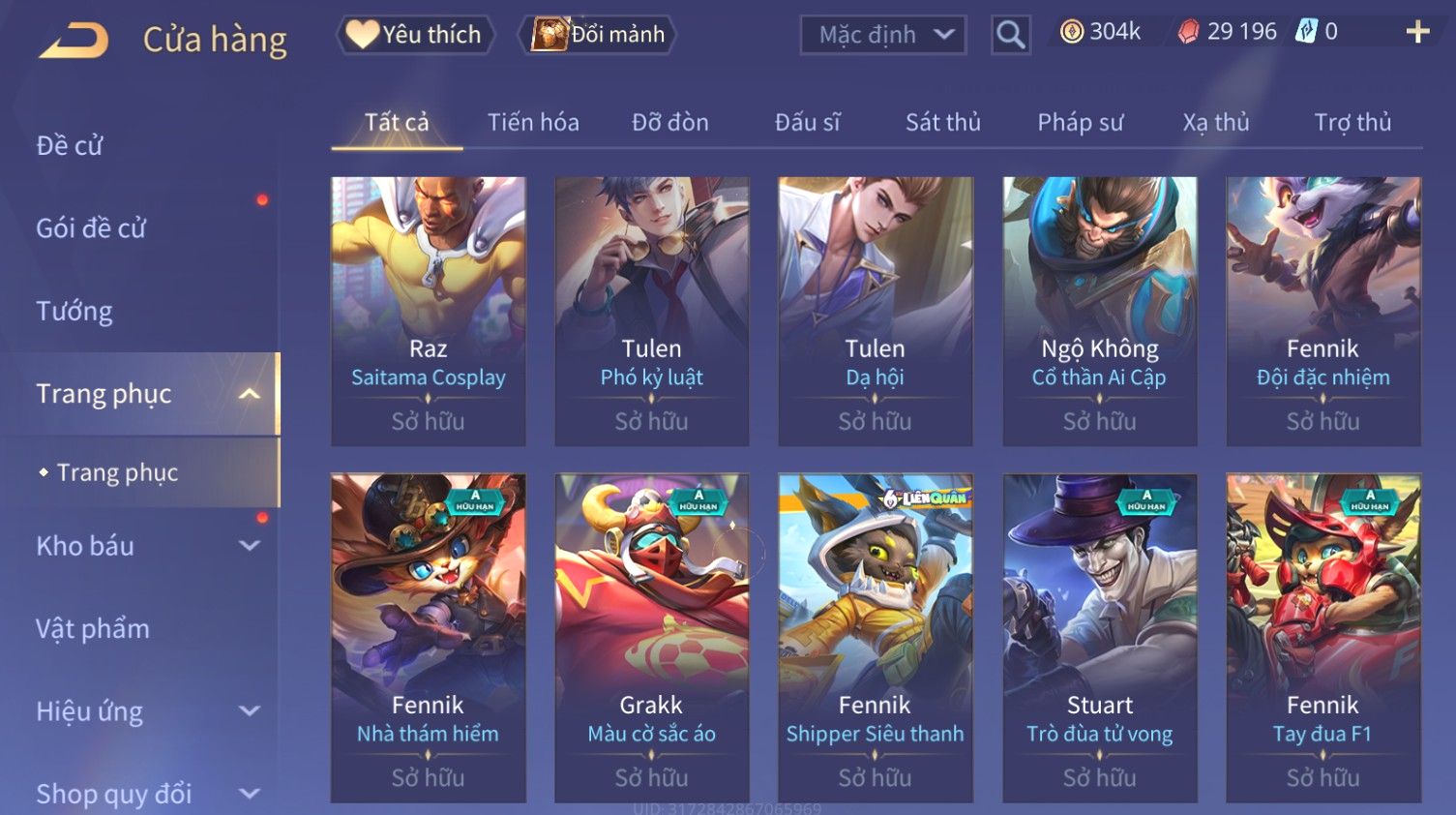The width and height of the screenshot is (1456, 815).
Task: Select Raz Saitama Cosplay skin card
Action: coord(429,311)
